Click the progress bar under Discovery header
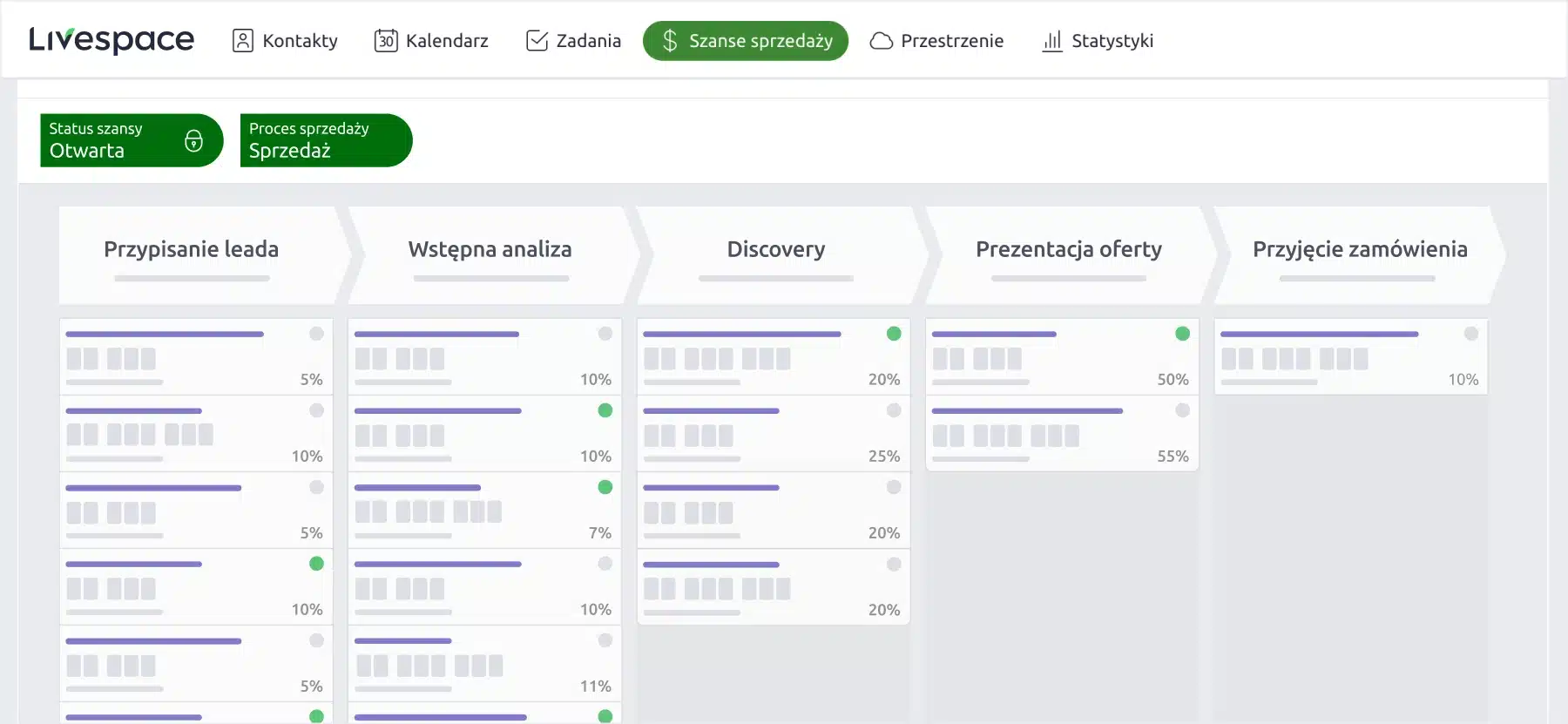Image resolution: width=1568 pixels, height=724 pixels. click(x=776, y=279)
